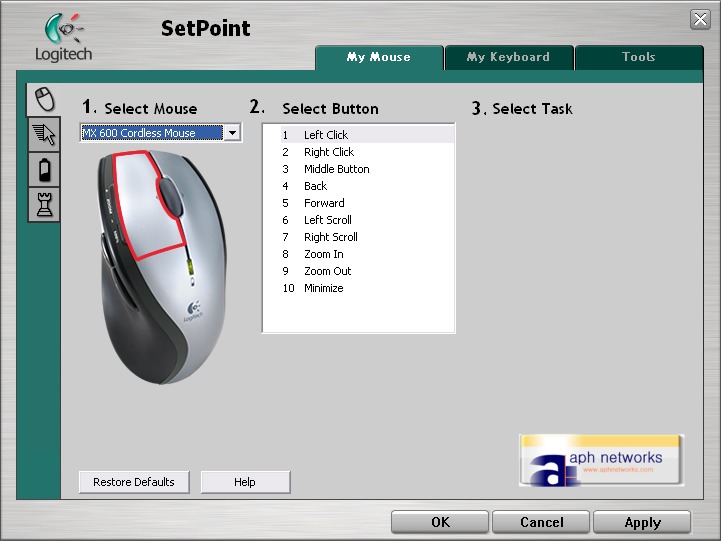
Task: Select the My Mouse tab
Action: (x=378, y=57)
